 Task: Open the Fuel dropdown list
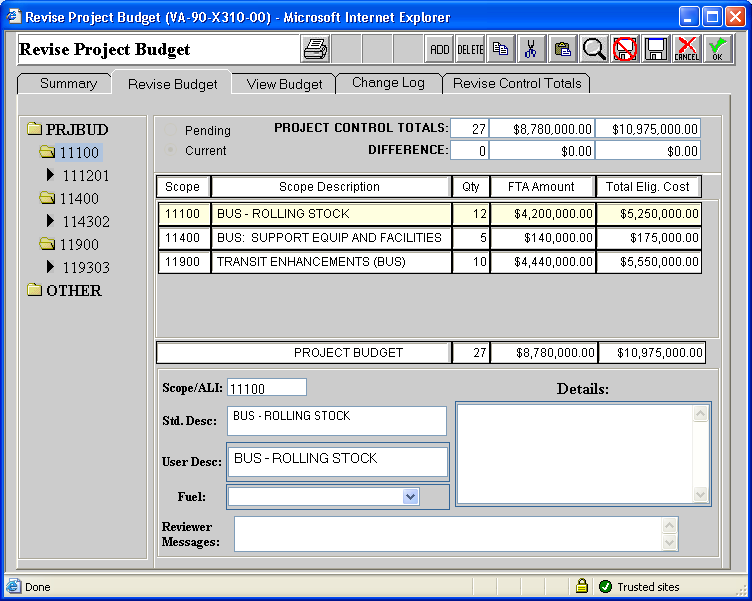410,496
